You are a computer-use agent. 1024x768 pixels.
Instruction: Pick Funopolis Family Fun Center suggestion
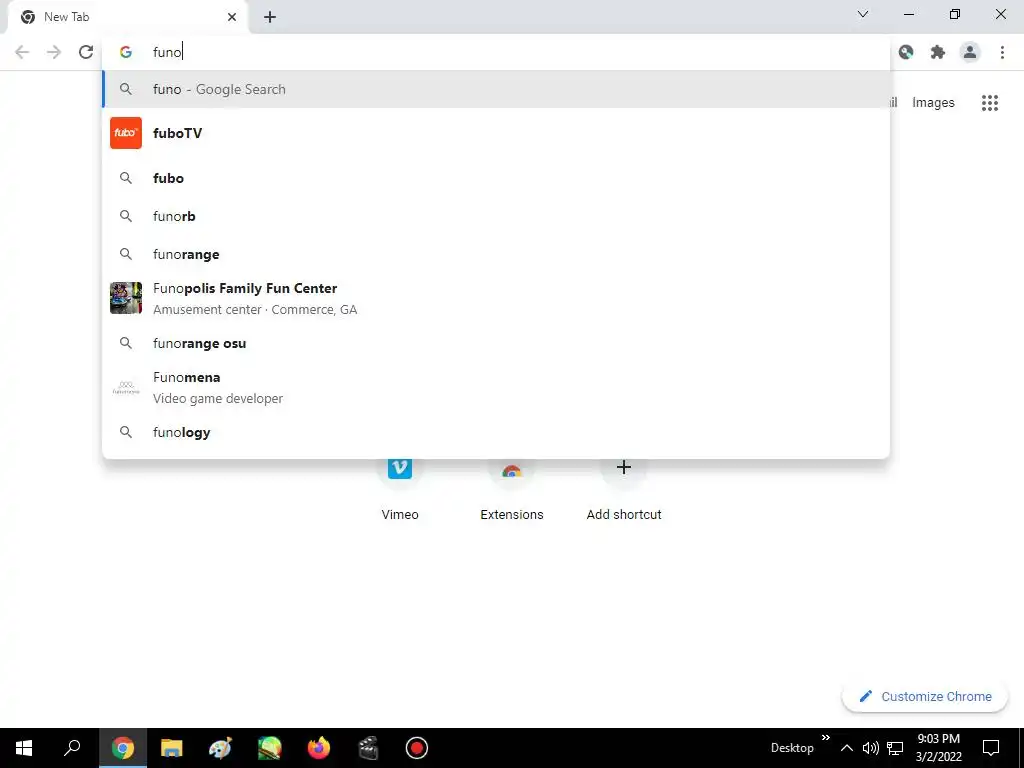(x=496, y=298)
